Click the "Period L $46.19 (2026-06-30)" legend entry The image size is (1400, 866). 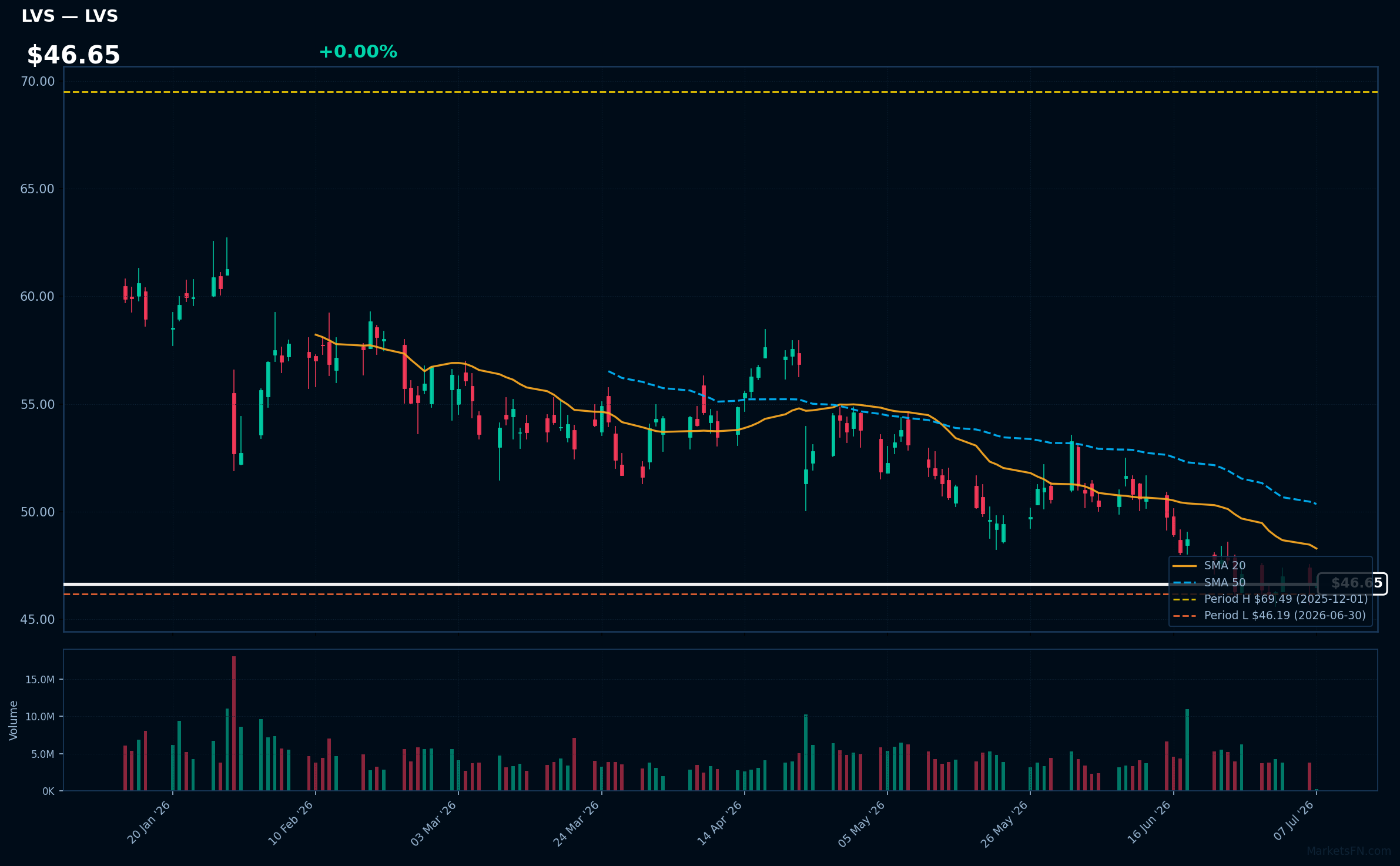click(x=1269, y=616)
